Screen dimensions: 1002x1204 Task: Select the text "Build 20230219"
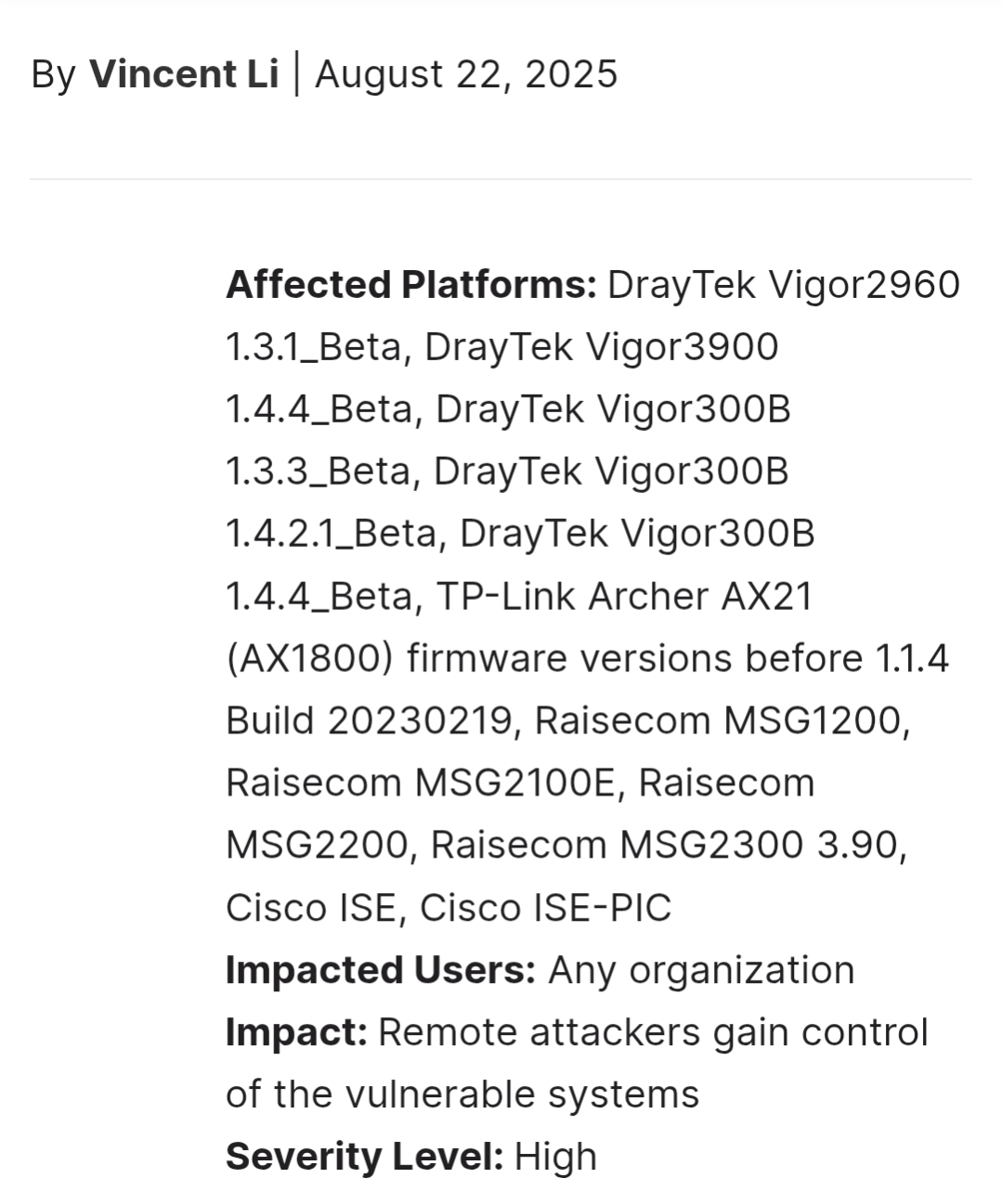[x=370, y=720]
